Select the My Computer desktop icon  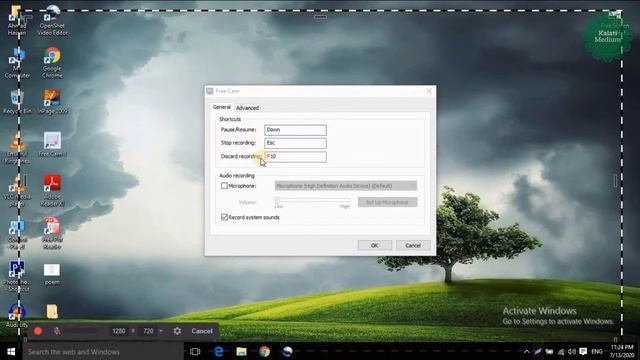(x=17, y=63)
